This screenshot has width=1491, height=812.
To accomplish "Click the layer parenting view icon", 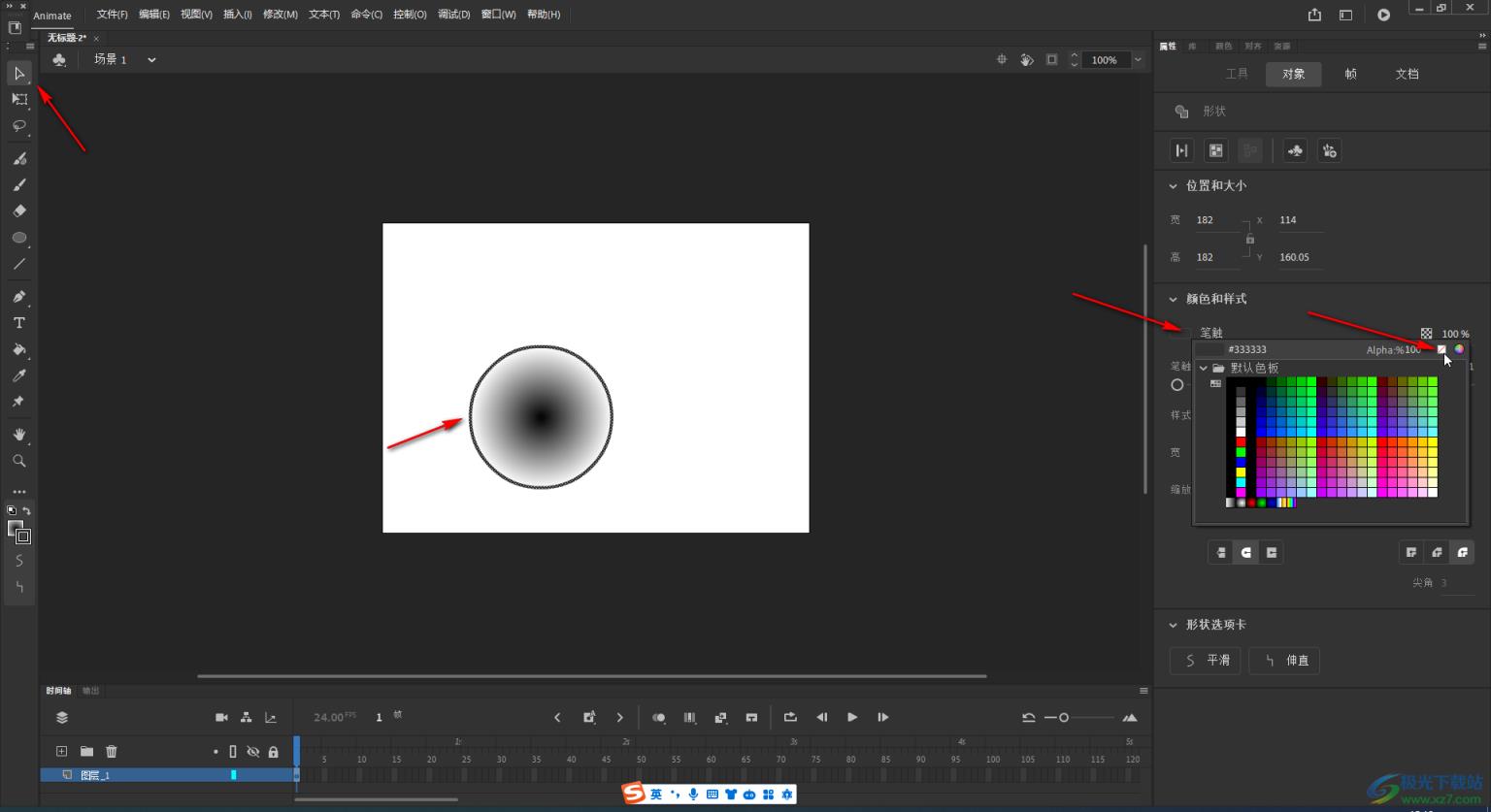I will point(247,718).
